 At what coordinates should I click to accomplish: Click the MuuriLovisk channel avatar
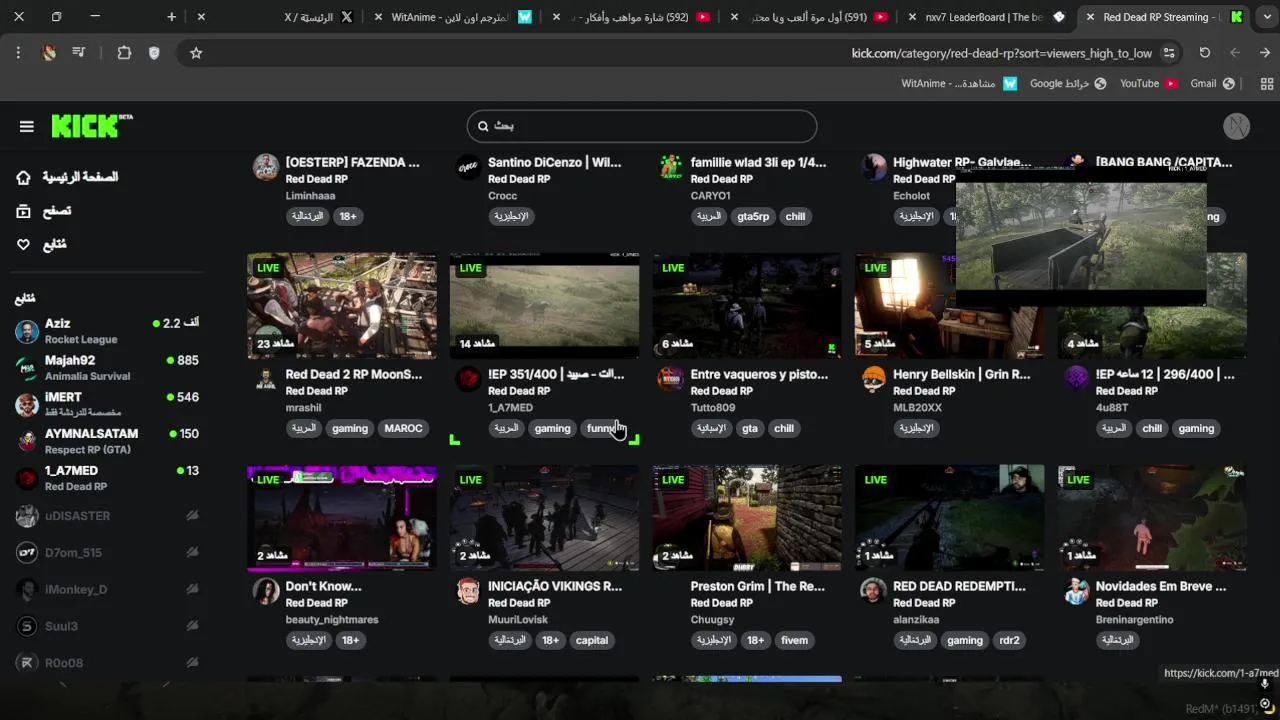468,591
